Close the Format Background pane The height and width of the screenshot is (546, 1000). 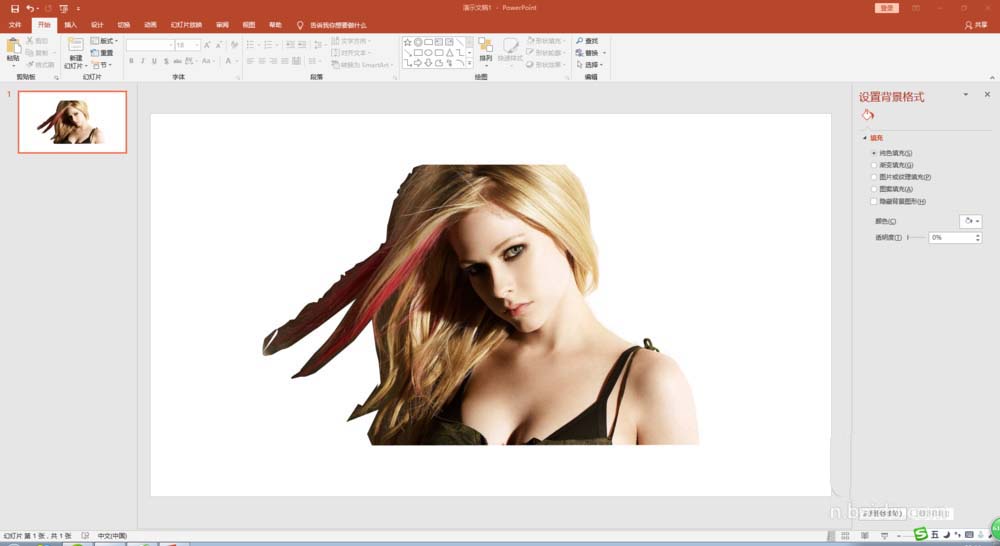(987, 94)
